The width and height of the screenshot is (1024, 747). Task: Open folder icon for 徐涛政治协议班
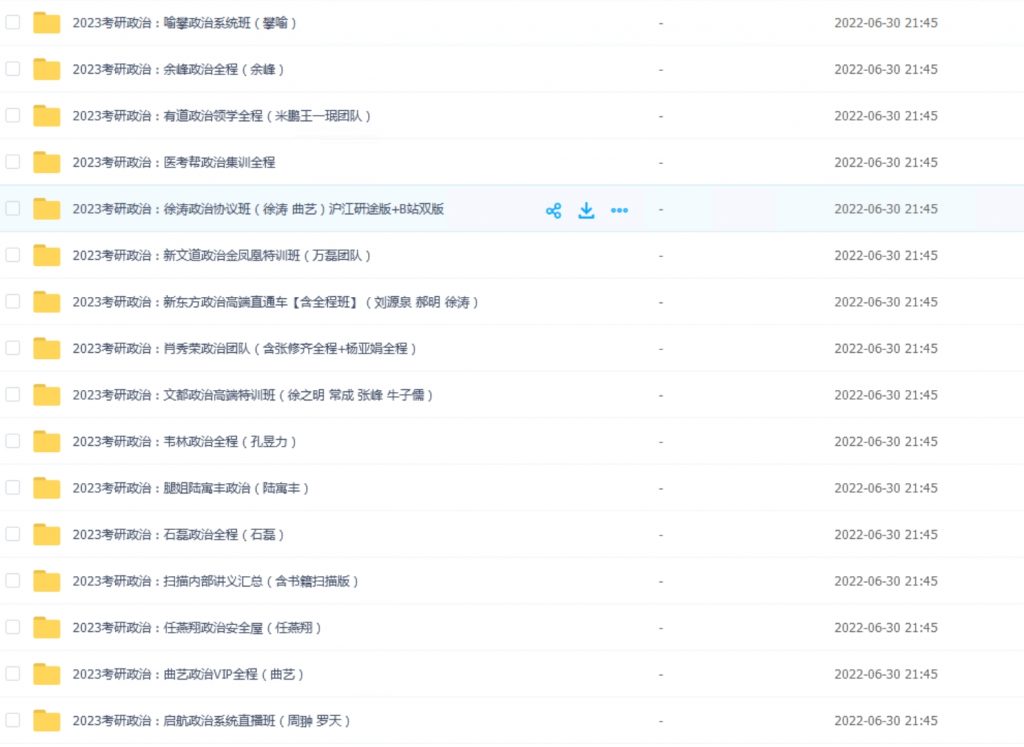point(46,209)
